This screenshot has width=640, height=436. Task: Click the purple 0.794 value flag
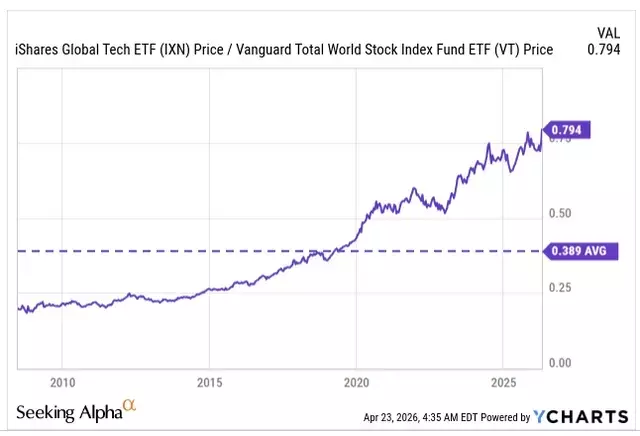(567, 129)
